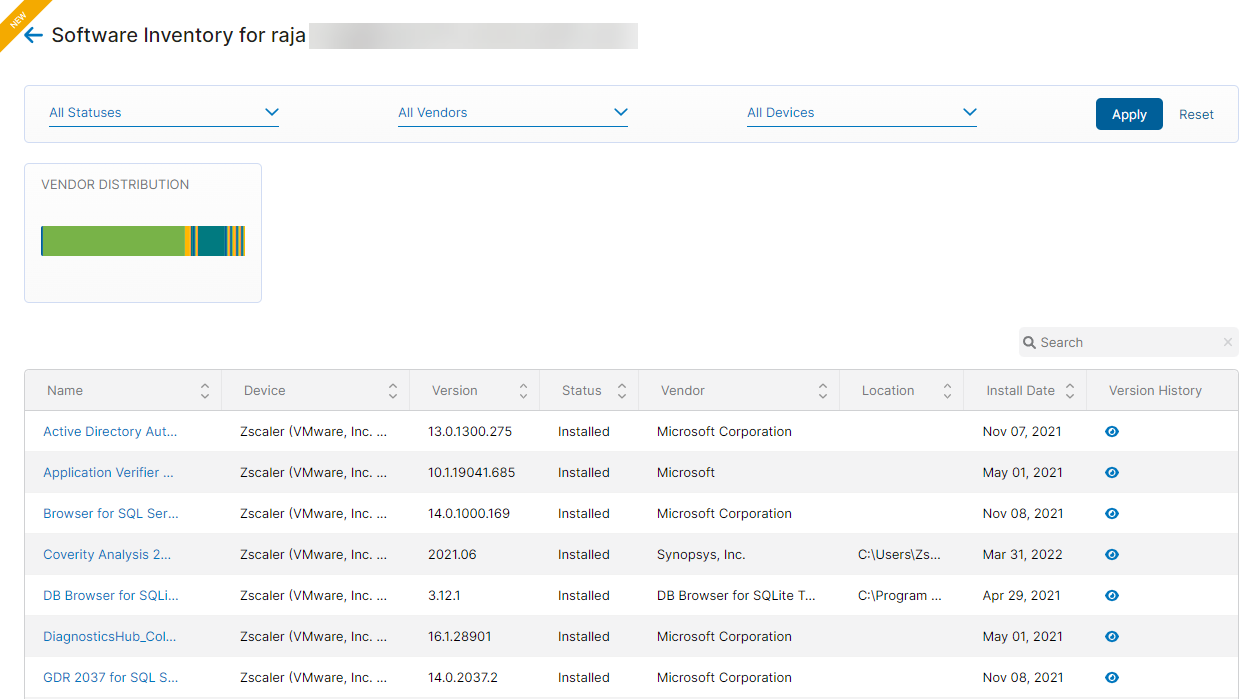Image resolution: width=1249 pixels, height=699 pixels.
Task: Sort the table by Name column
Action: 205,390
